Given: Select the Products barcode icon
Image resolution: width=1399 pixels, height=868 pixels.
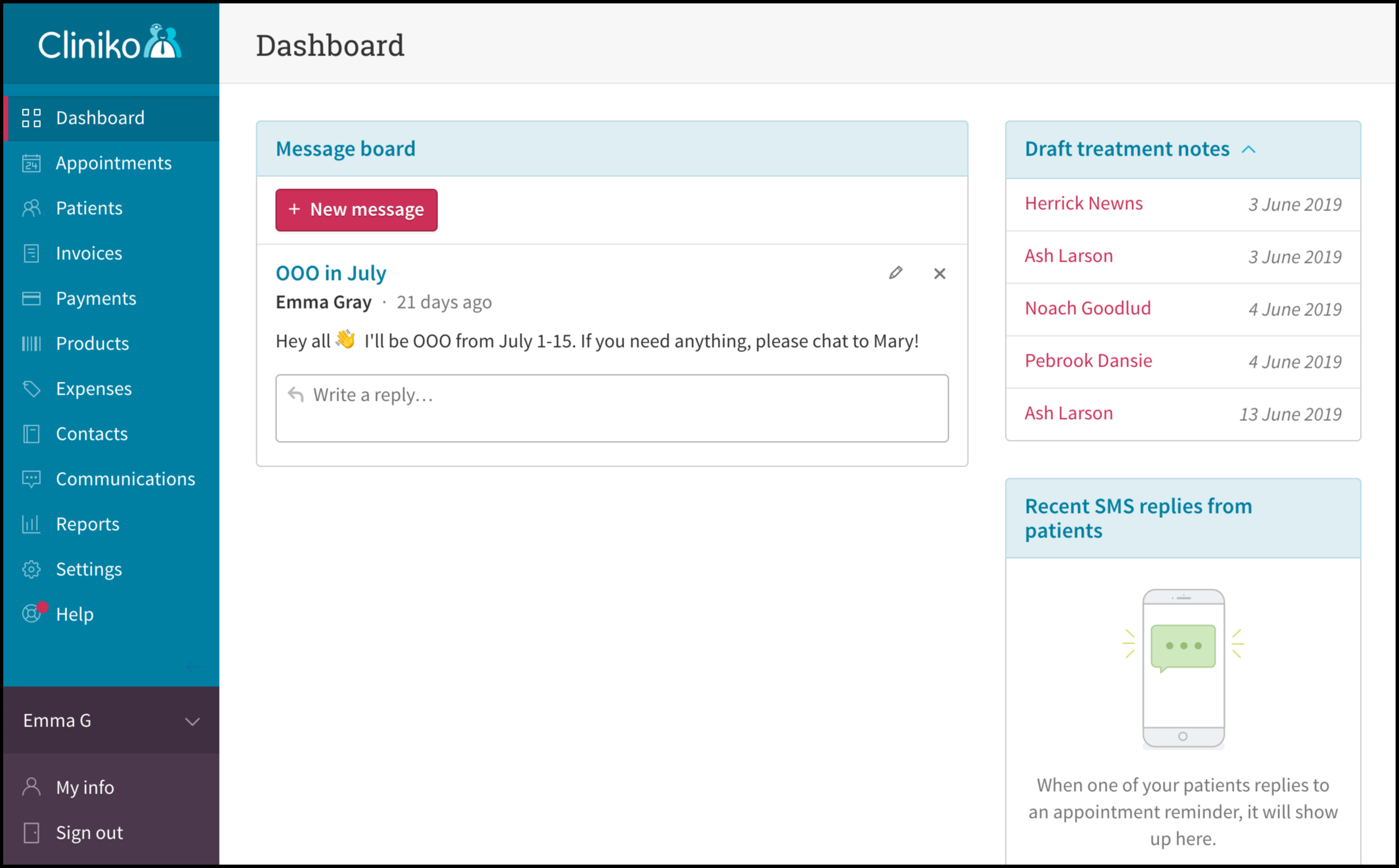Looking at the screenshot, I should tap(31, 343).
